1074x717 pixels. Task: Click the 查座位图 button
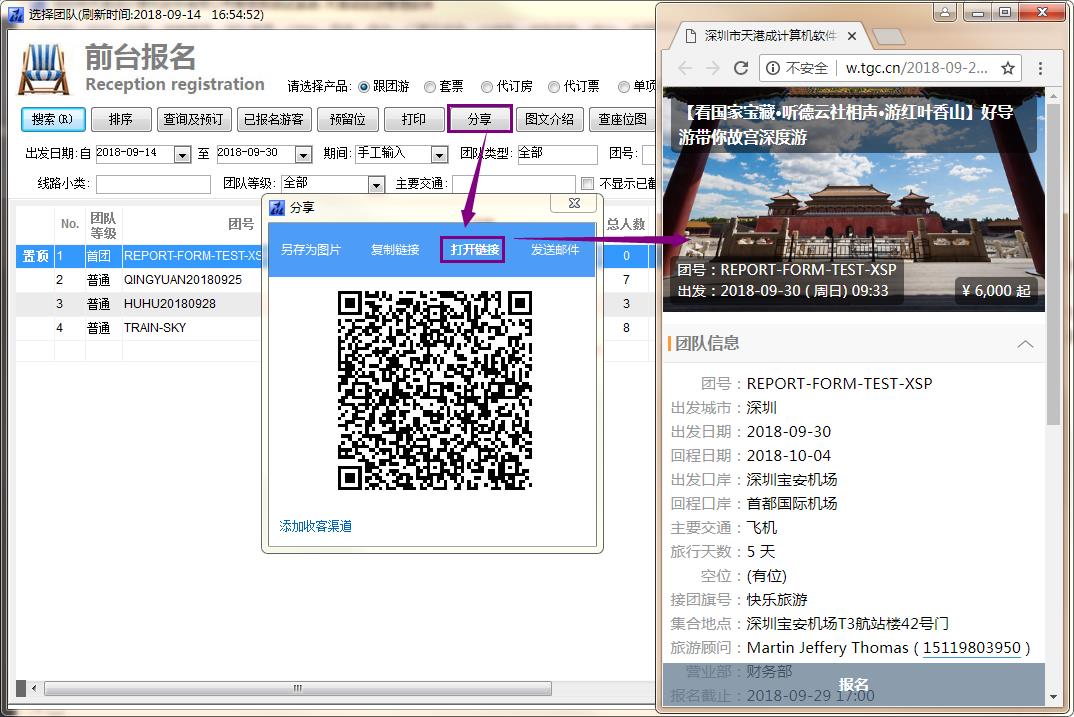622,119
